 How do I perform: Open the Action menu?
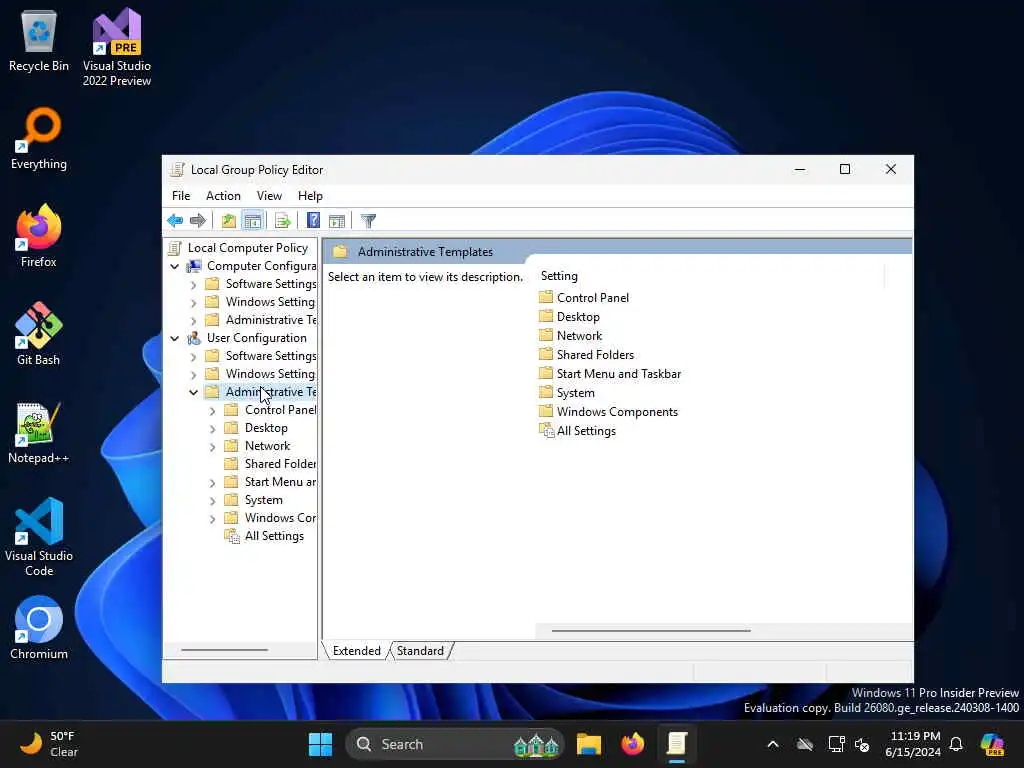point(223,196)
